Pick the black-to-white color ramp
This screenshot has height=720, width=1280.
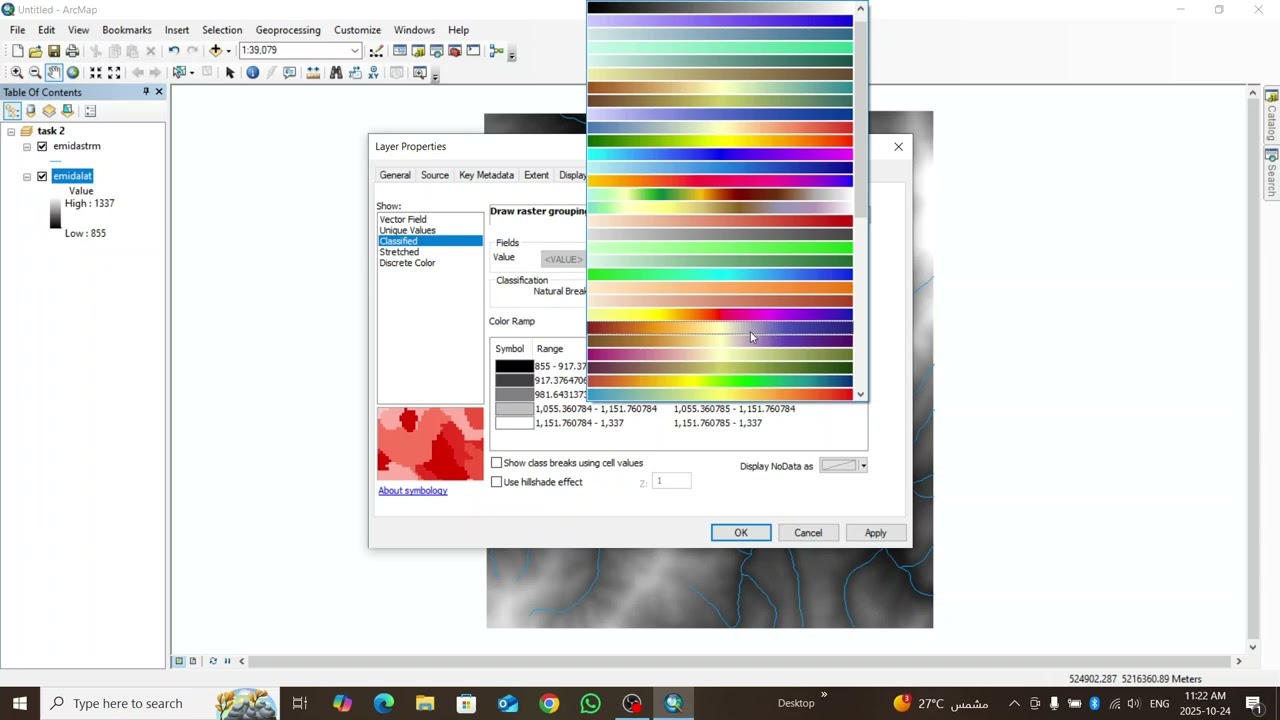(x=720, y=7)
